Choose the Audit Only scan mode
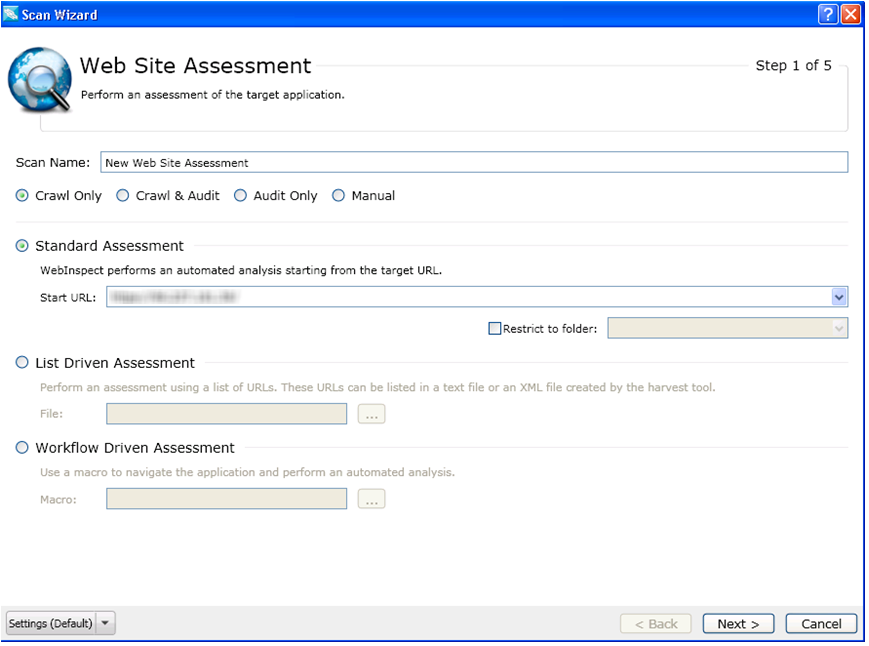This screenshot has height=646, width=869. 240,196
